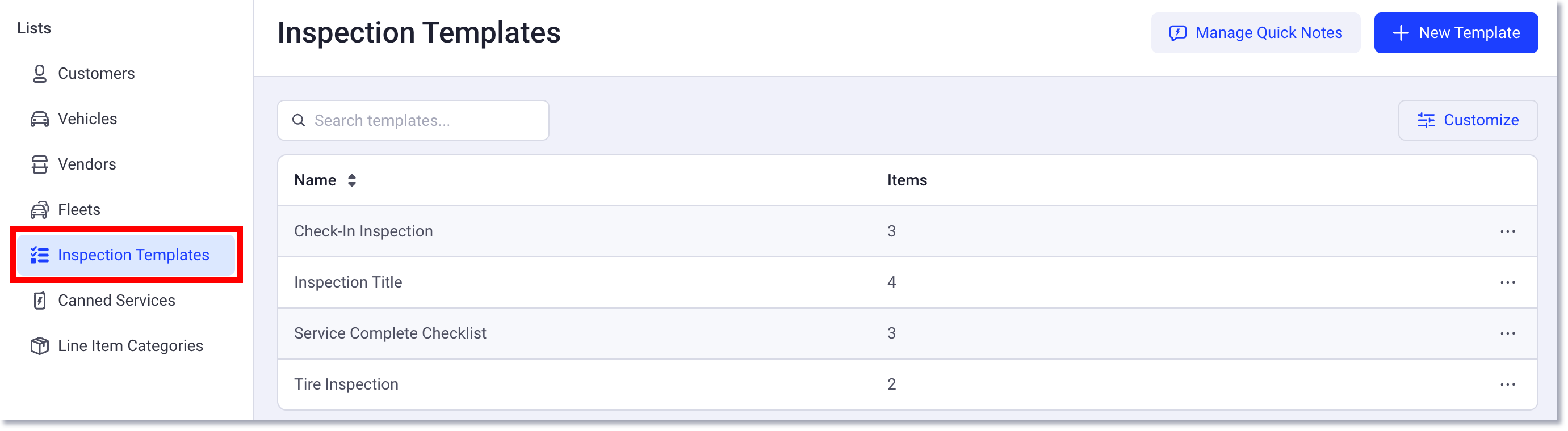Switch to the Customers list
This screenshot has width=1568, height=431.
(x=96, y=73)
